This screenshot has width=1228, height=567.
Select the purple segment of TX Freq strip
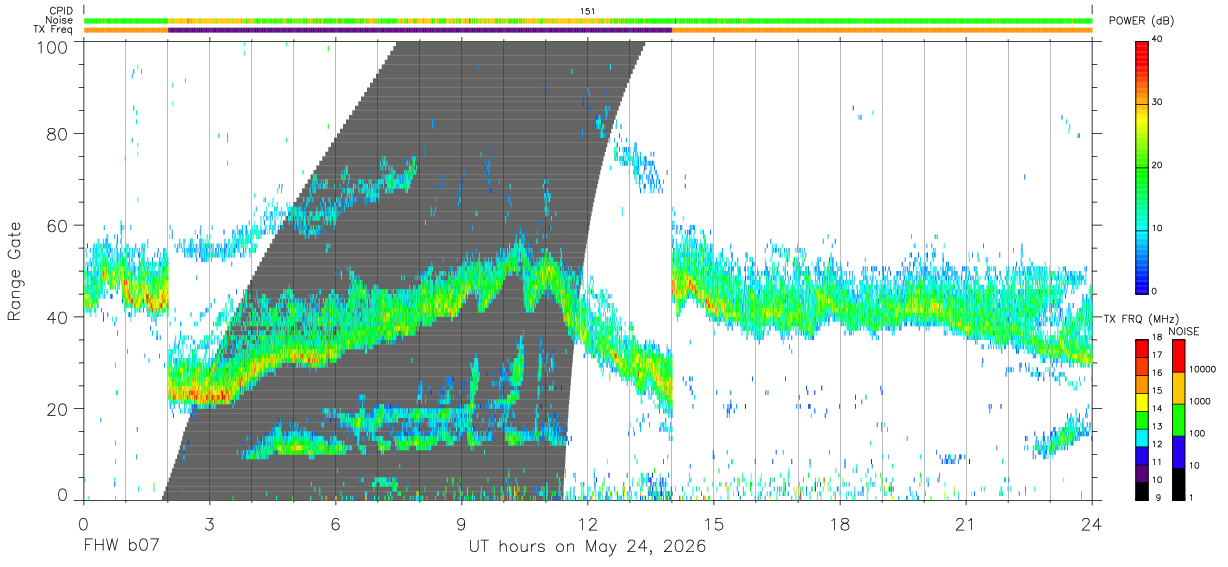(420, 30)
